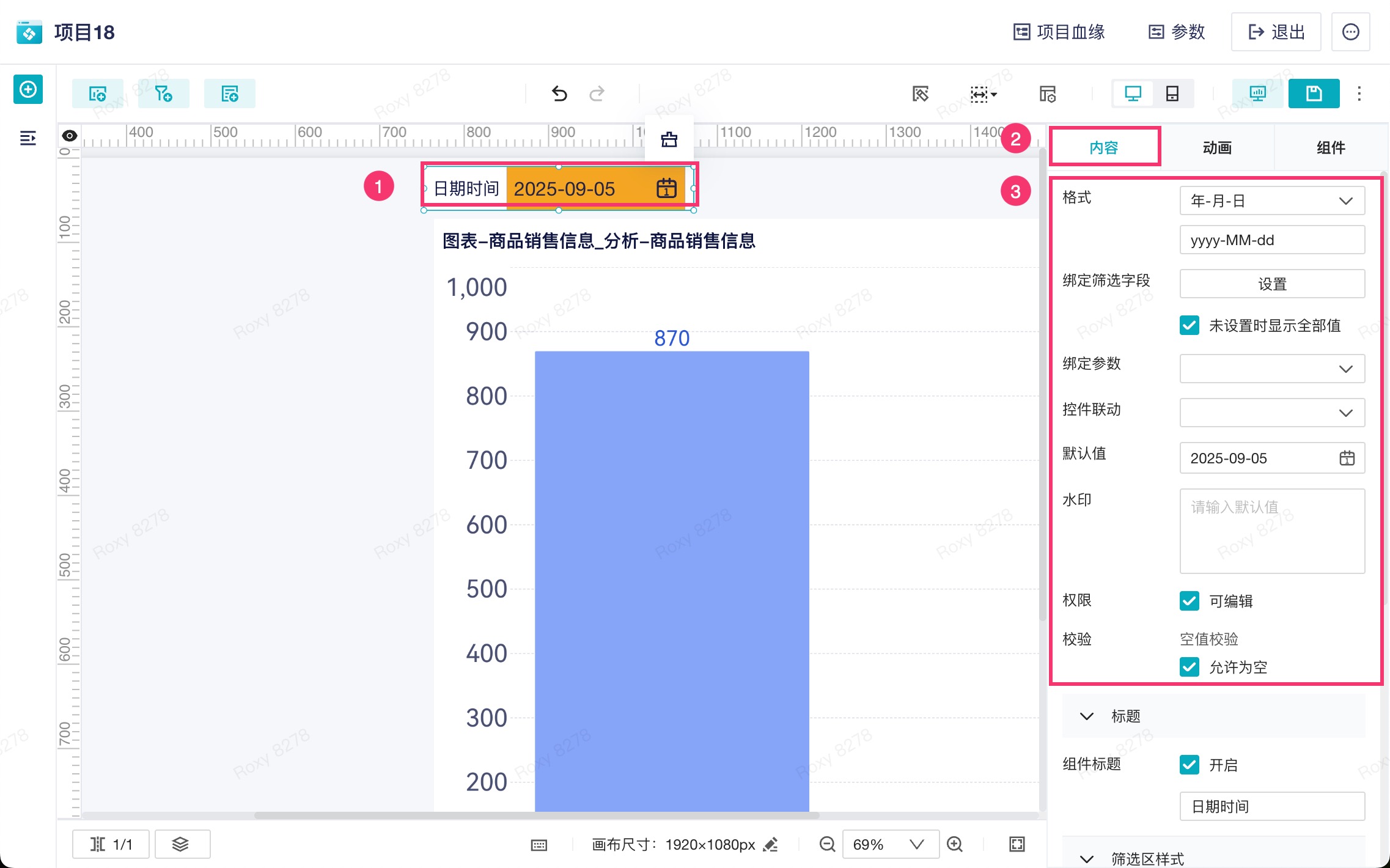Switch to the 动画 tab
The width and height of the screenshot is (1390, 868).
1217,147
